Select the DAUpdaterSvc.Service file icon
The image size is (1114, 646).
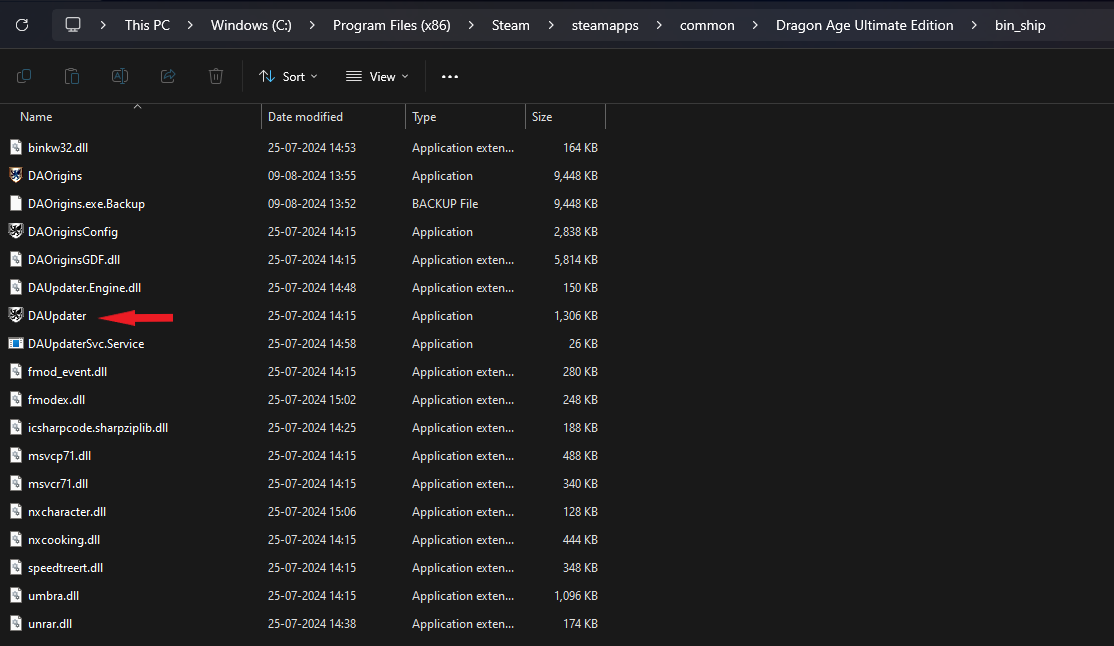pos(16,343)
